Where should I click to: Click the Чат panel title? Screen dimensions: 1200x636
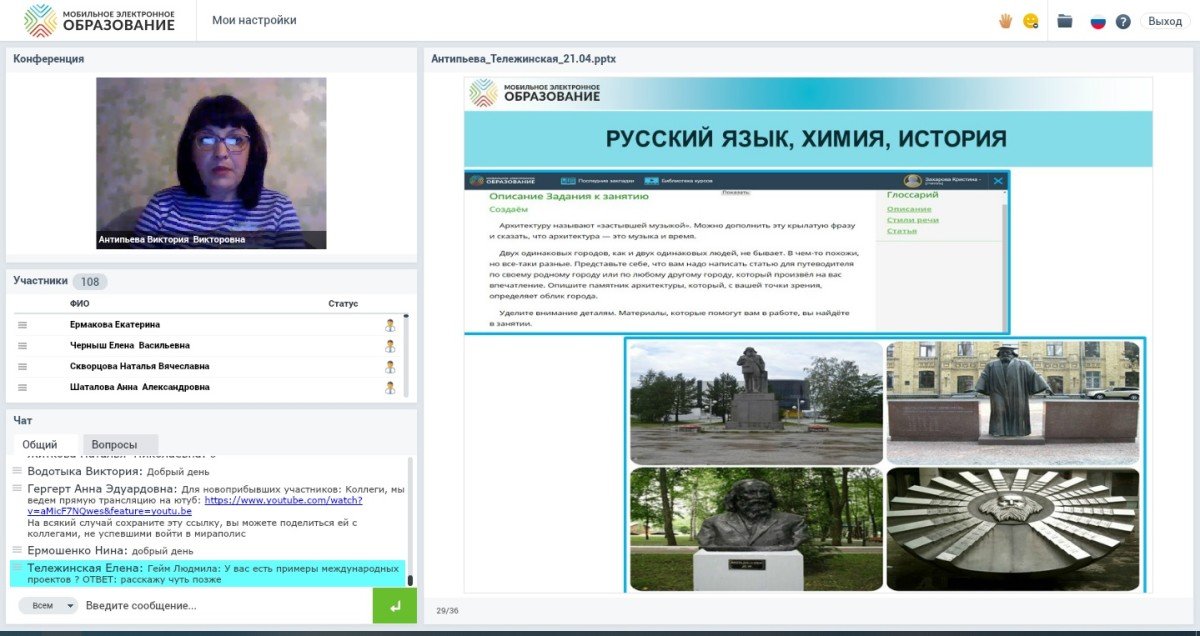point(23,421)
